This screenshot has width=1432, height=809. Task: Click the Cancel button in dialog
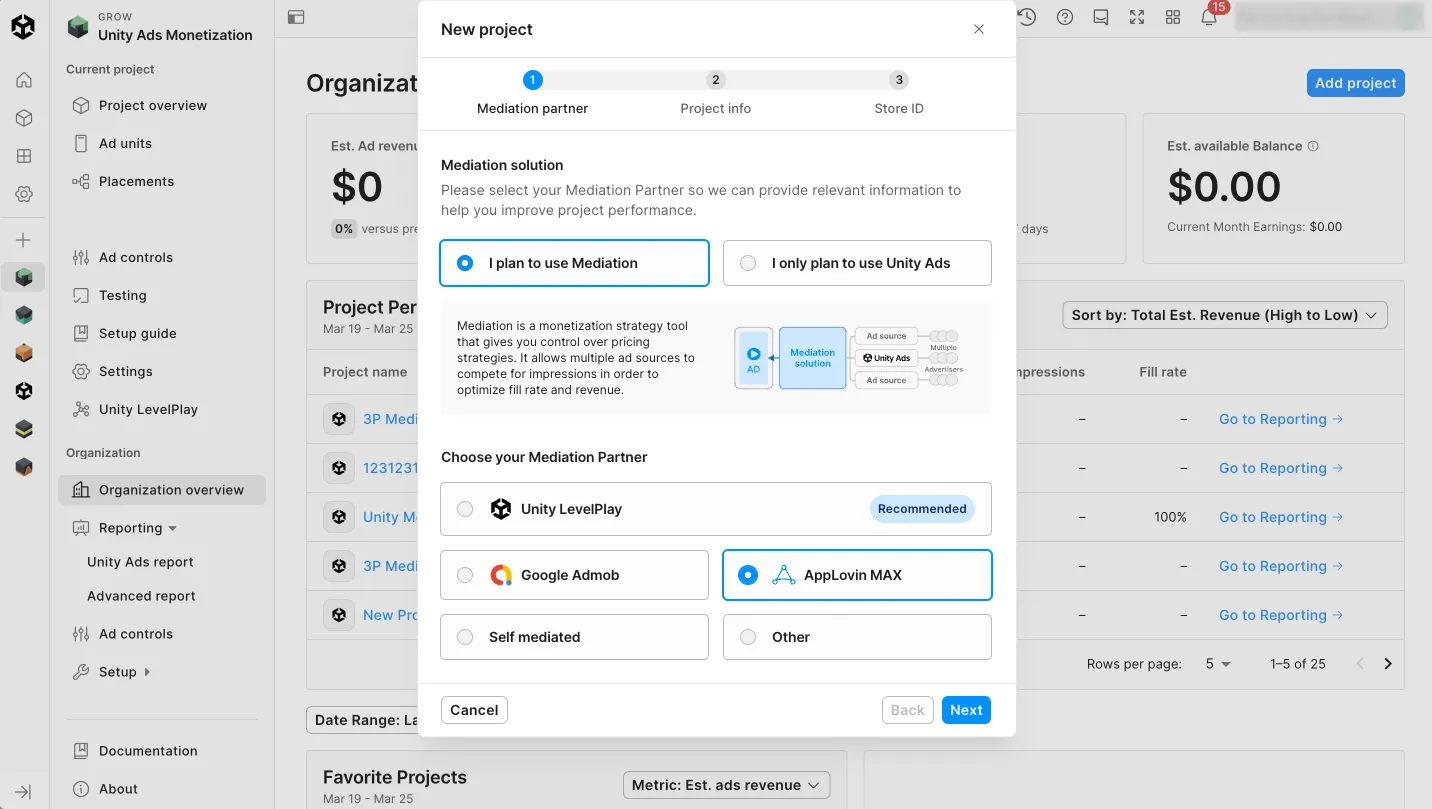coord(474,710)
